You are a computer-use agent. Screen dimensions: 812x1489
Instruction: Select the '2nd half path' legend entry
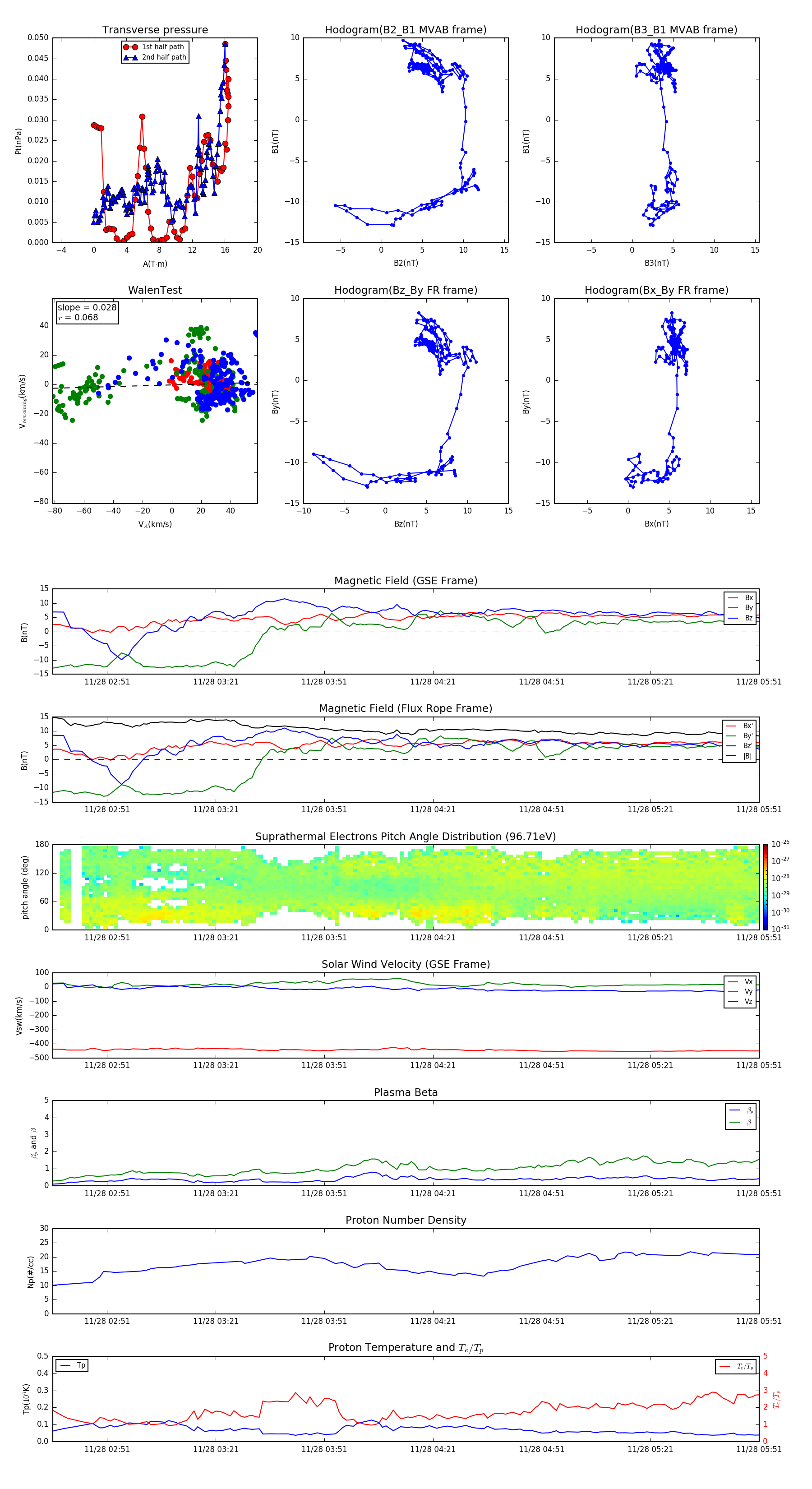(154, 57)
